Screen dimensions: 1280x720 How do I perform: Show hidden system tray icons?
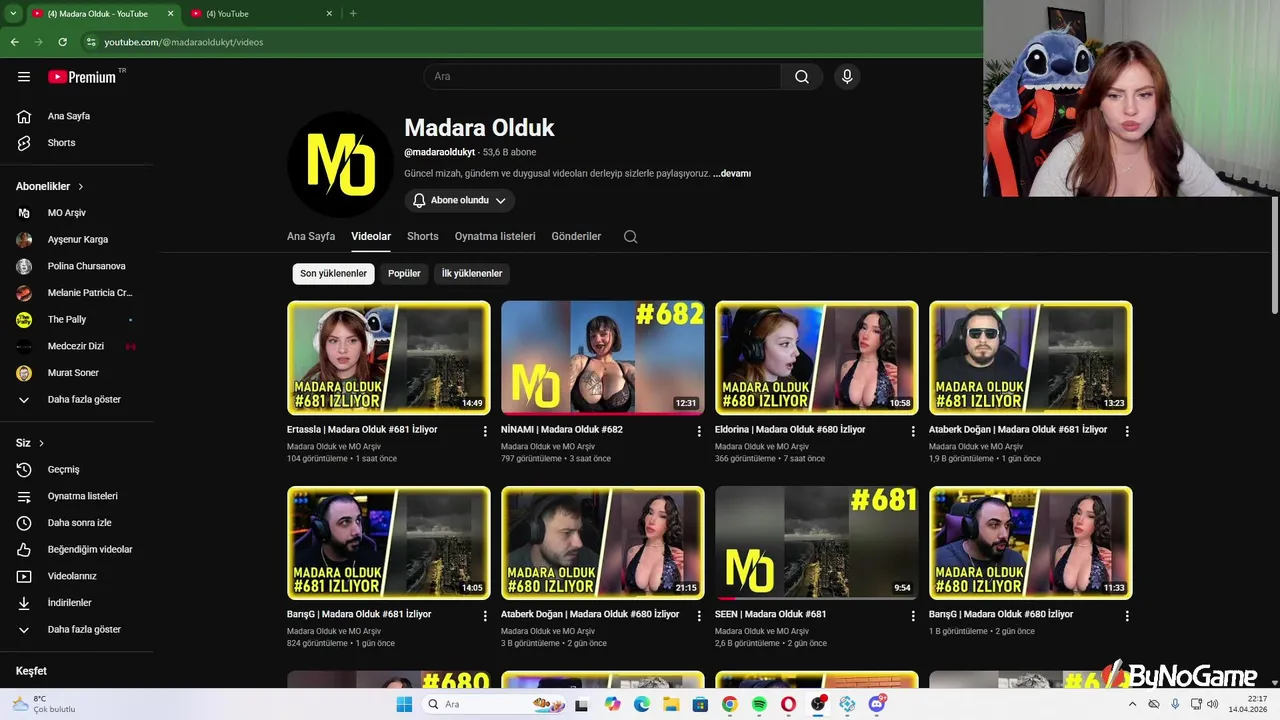point(1131,704)
